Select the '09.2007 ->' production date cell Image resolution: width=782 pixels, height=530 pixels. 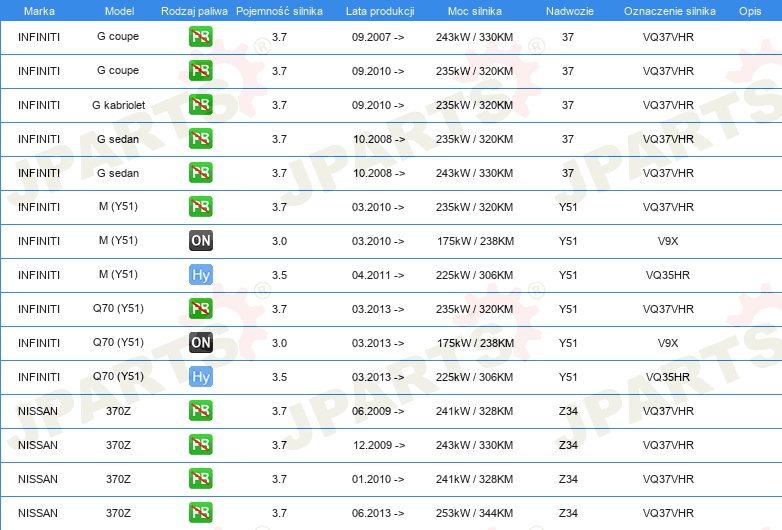coord(378,37)
